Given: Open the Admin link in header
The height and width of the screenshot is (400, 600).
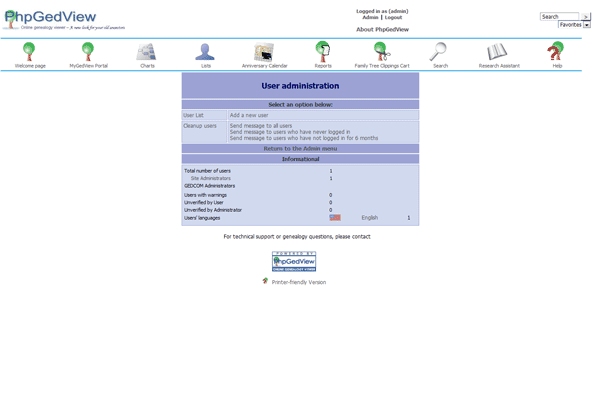Looking at the screenshot, I should [370, 17].
